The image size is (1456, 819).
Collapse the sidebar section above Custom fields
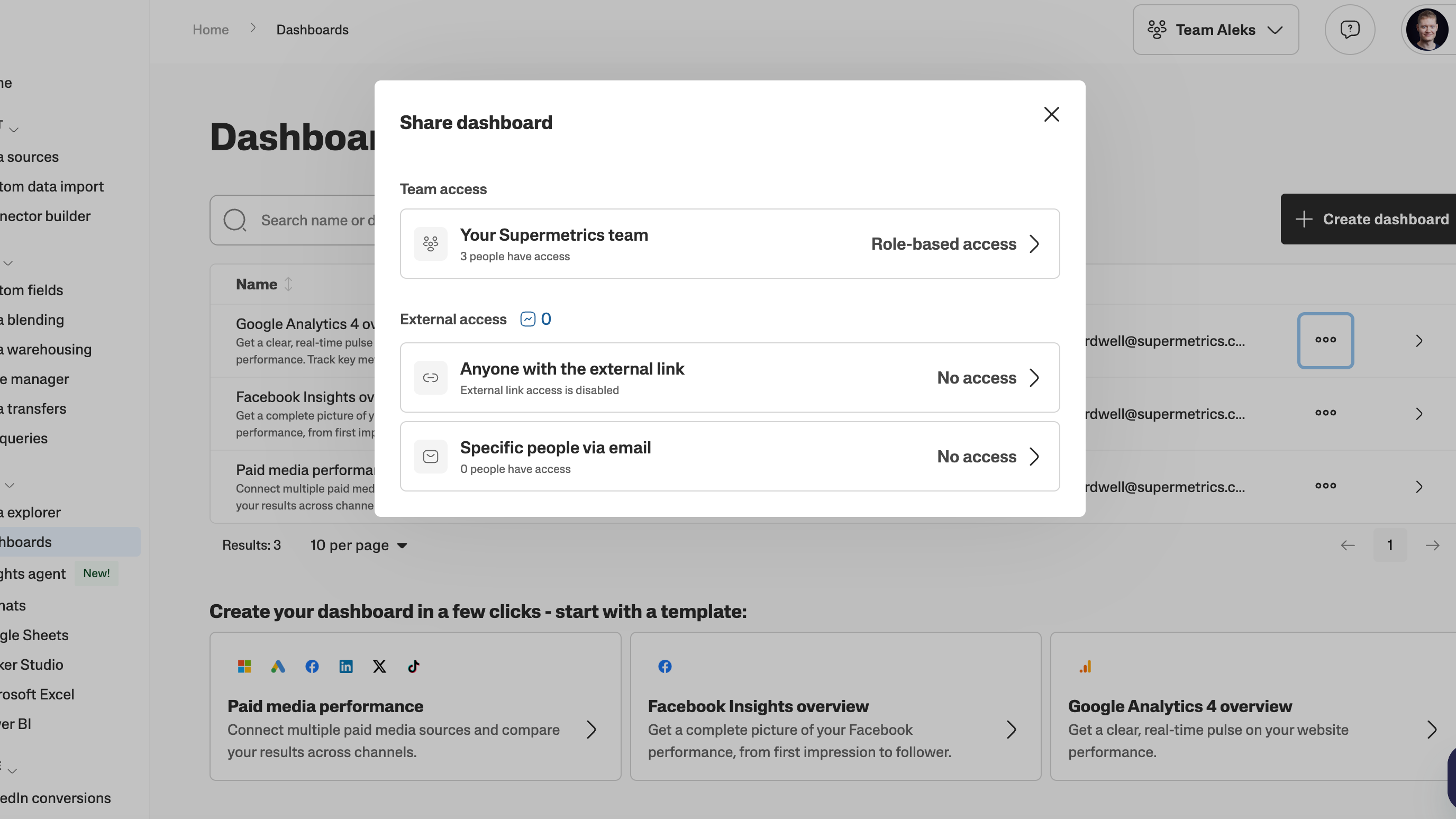point(8,263)
